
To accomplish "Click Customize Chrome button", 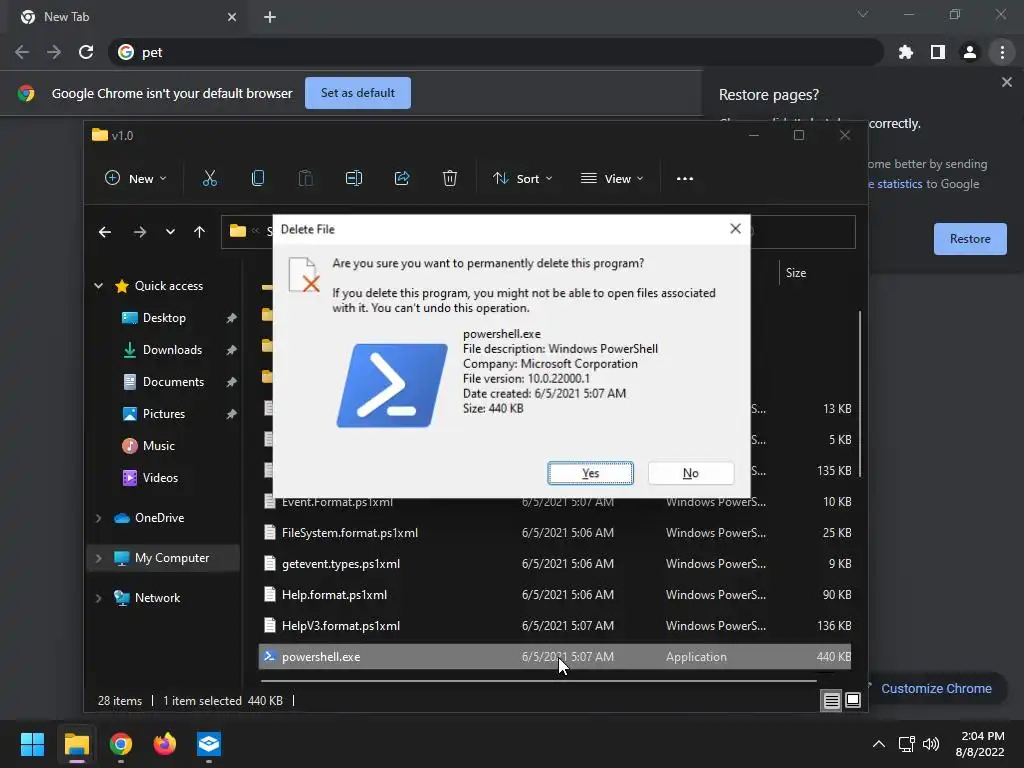I will coord(935,688).
